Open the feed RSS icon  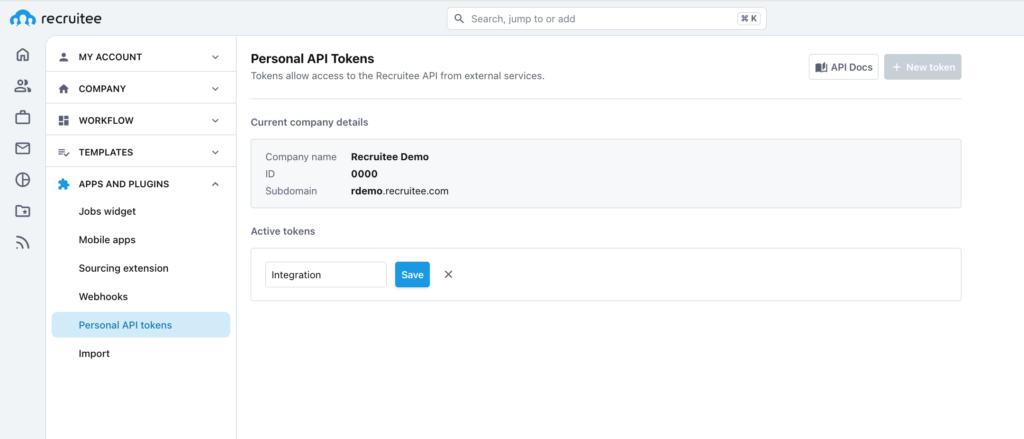[23, 243]
